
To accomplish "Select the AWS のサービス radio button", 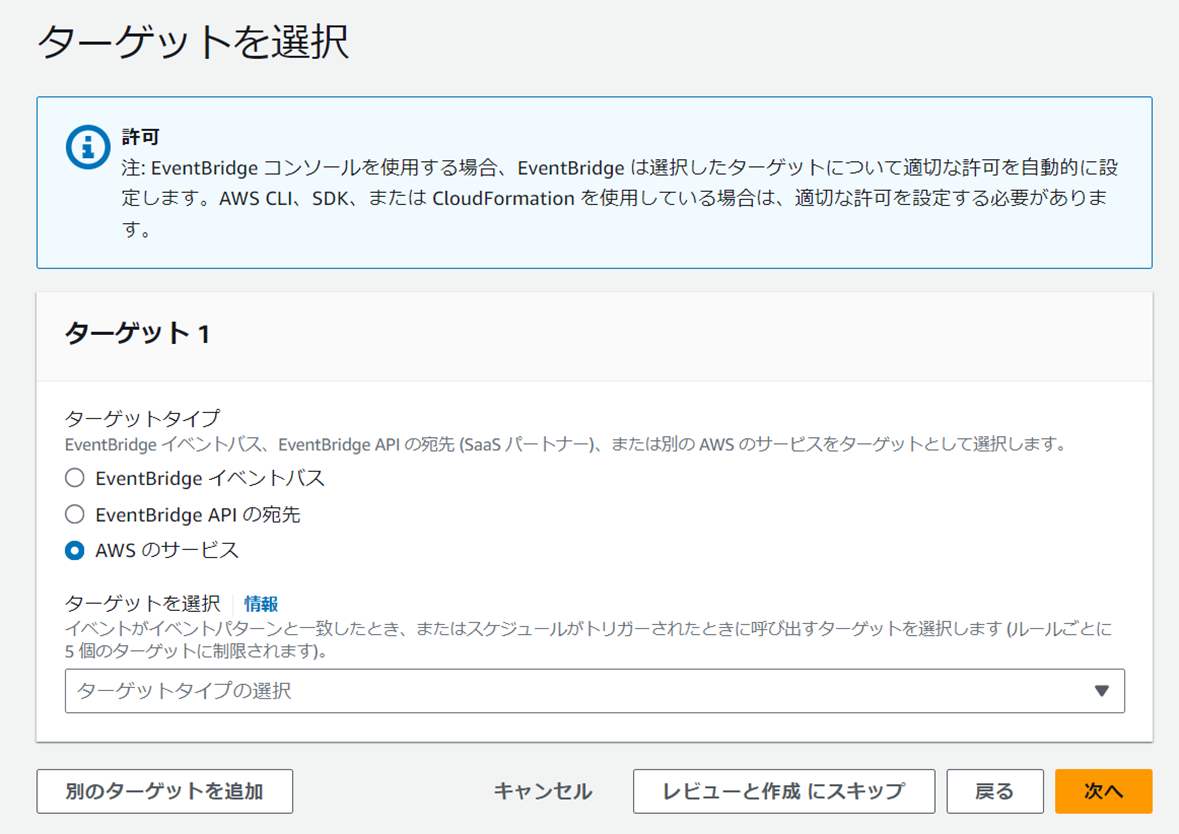I will point(74,550).
